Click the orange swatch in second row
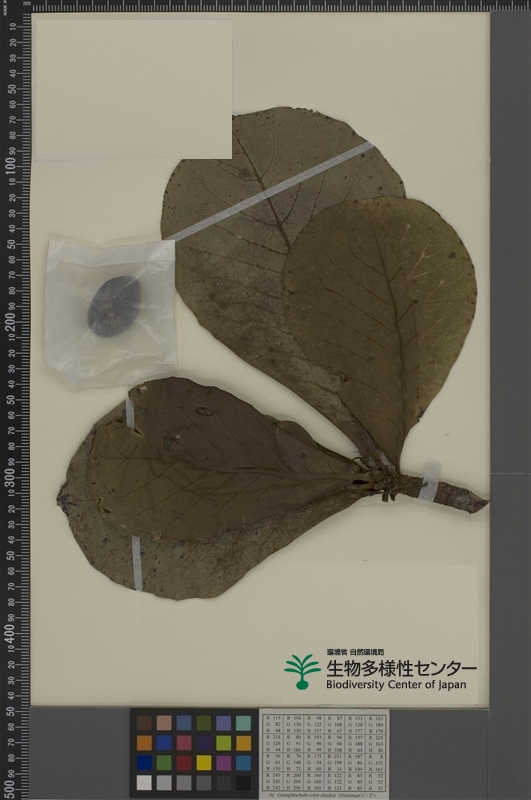The image size is (531, 800). tap(144, 743)
